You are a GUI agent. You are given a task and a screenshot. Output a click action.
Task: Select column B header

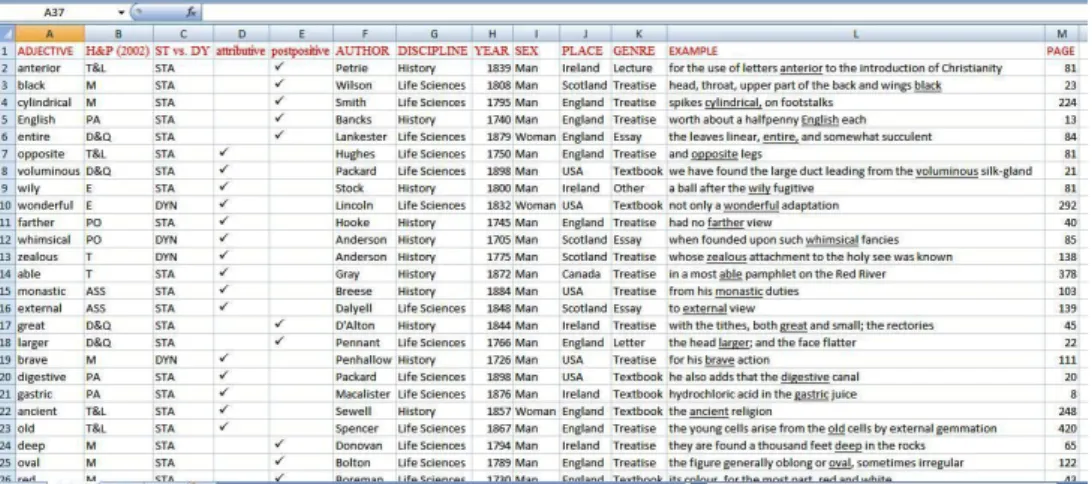[118, 33]
